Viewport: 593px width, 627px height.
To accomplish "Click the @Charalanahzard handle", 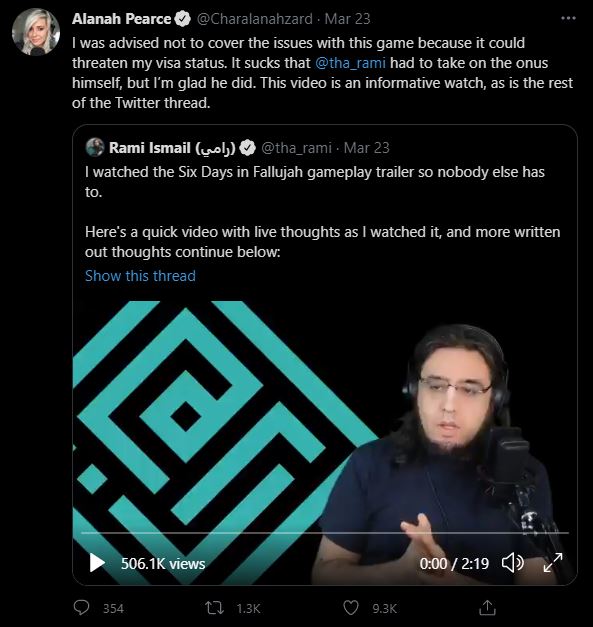I will click(254, 19).
